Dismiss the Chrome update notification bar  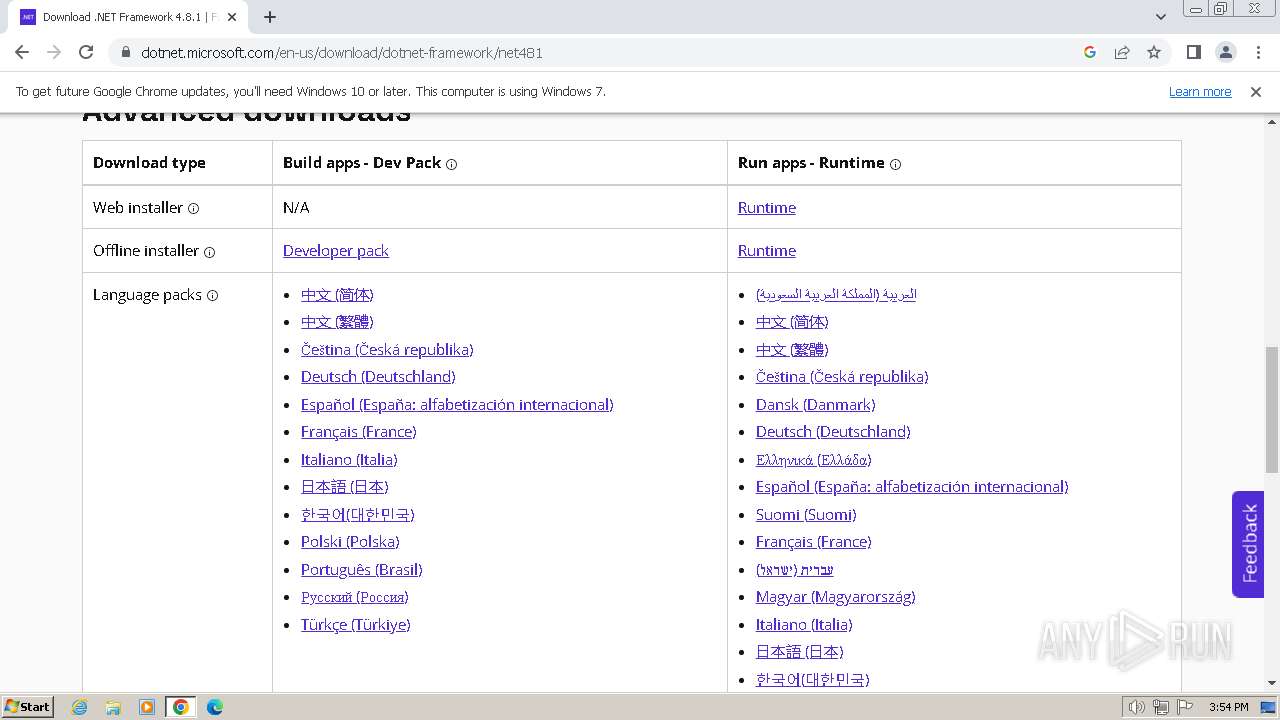pos(1256,91)
